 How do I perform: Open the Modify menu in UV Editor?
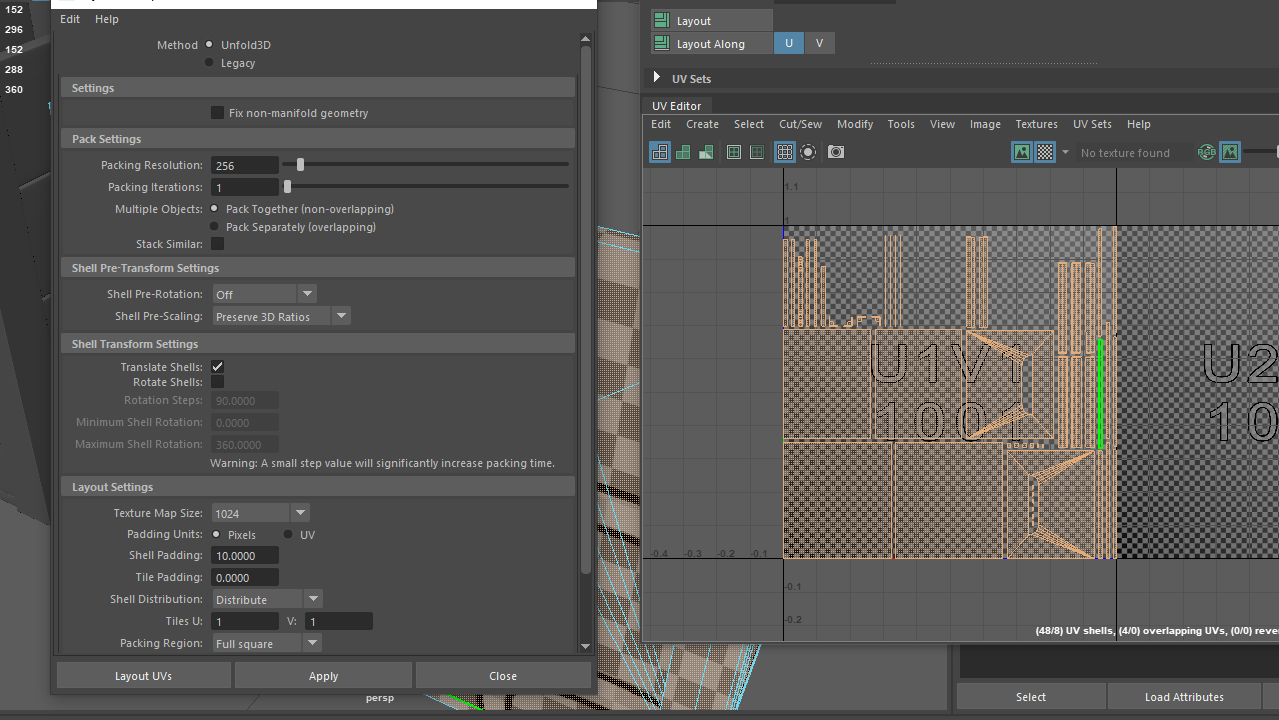855,124
